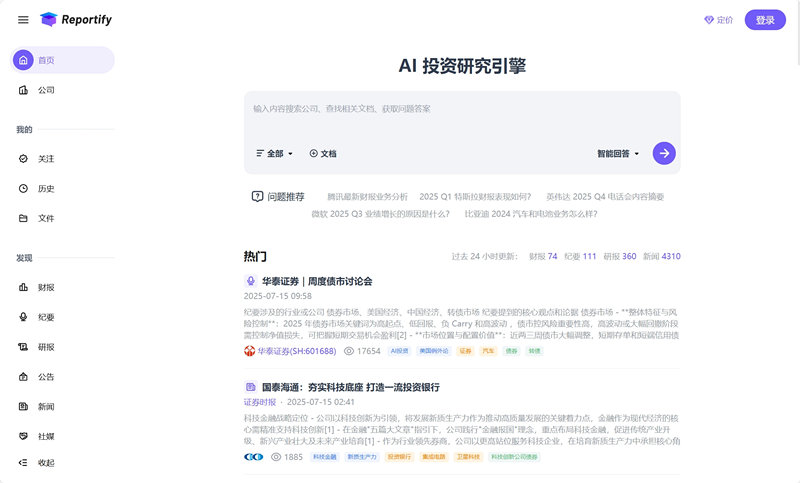
Task: Select suggestion 2025 Q1 特斯拉财报表现如何
Action: pos(475,197)
